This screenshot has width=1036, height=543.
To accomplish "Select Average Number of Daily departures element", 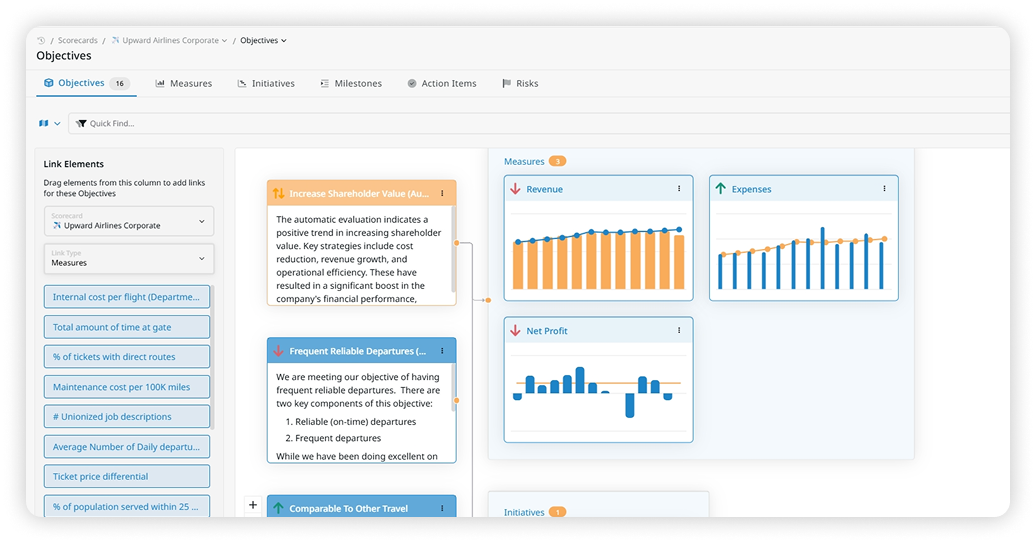I will [127, 447].
